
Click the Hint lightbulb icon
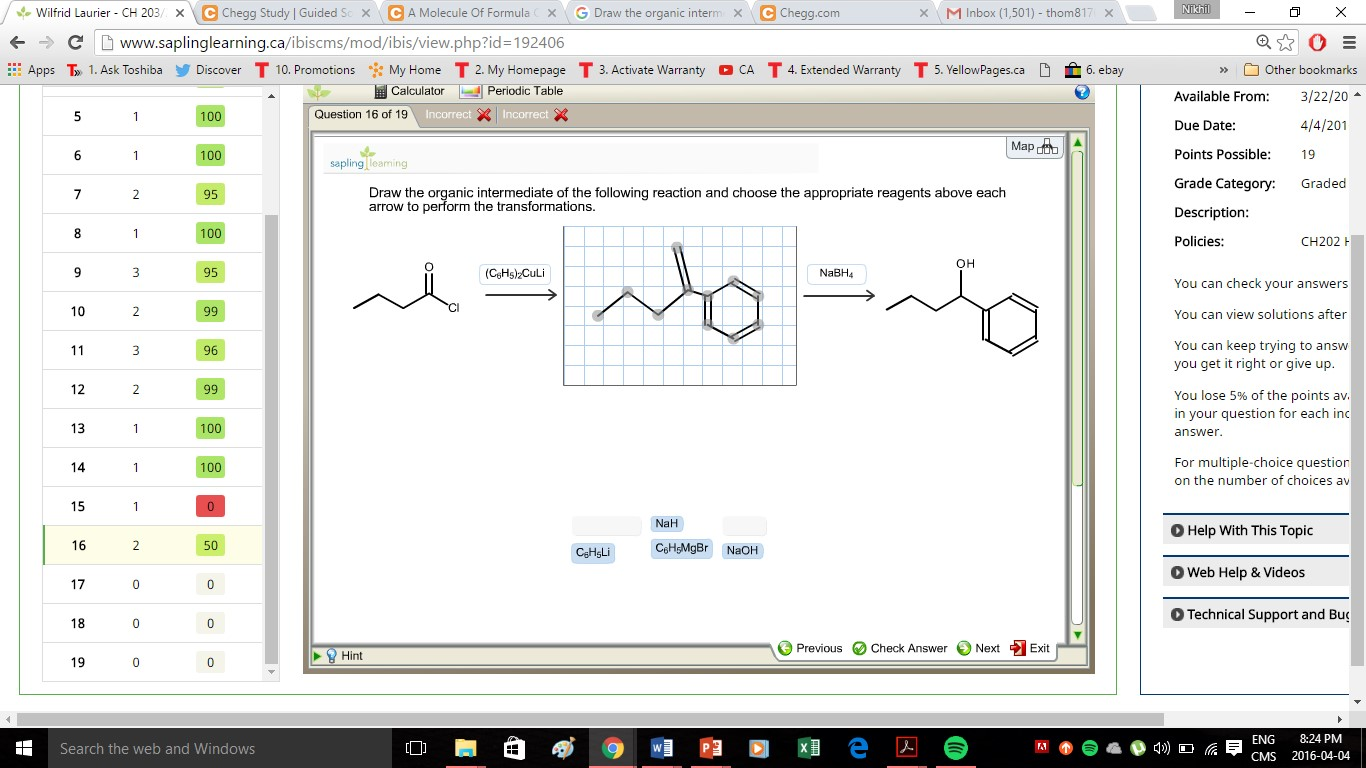click(334, 655)
